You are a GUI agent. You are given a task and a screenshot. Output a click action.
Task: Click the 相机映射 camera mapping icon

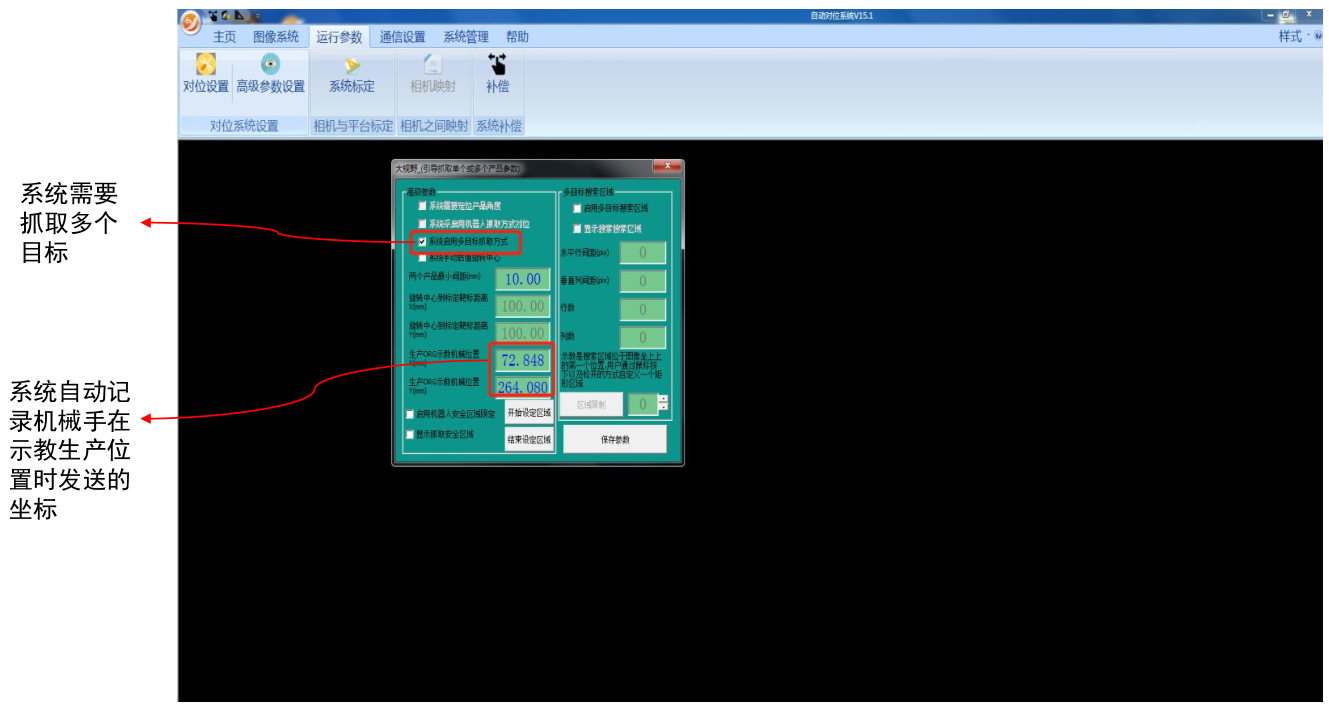pyautogui.click(x=432, y=75)
